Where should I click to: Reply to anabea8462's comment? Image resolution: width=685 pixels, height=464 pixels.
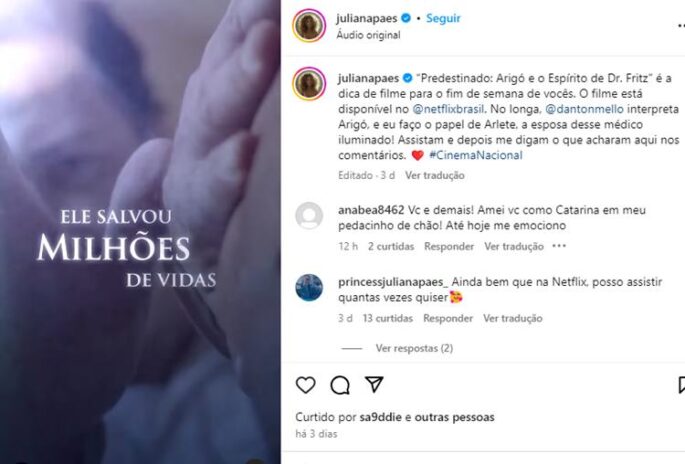pyautogui.click(x=449, y=246)
